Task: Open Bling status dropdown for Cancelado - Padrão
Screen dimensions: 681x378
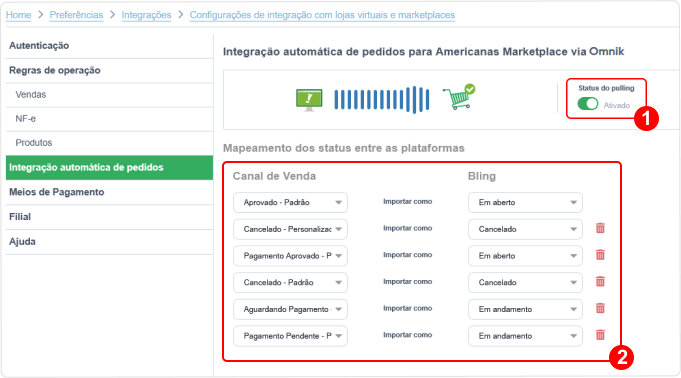Action: pos(525,282)
